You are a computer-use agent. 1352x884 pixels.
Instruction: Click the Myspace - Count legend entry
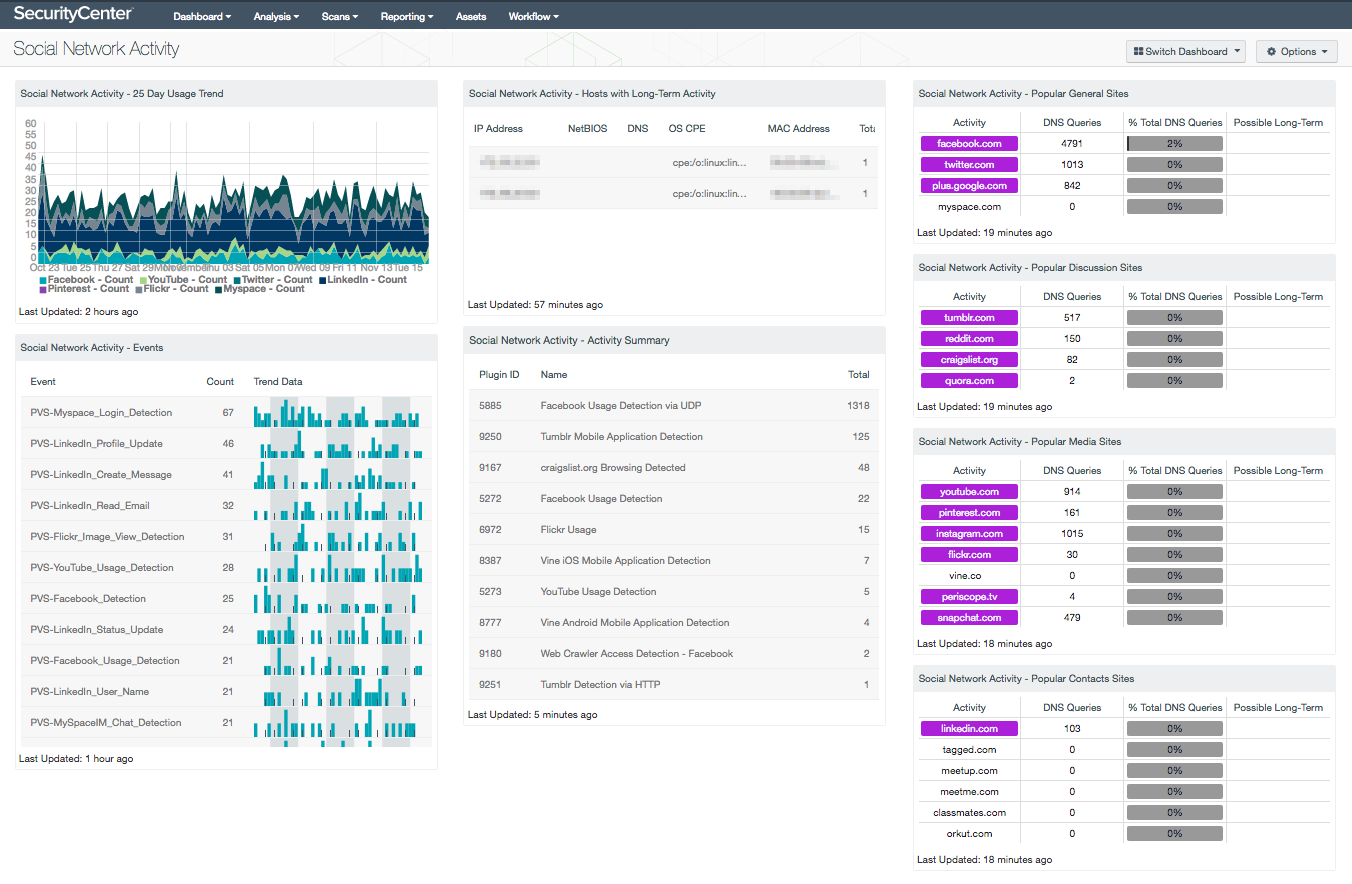pos(260,289)
